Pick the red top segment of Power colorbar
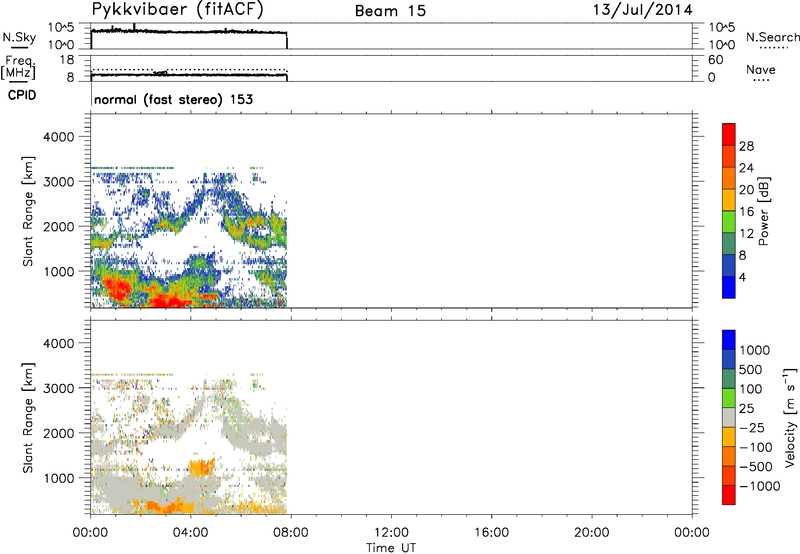Image resolution: width=800 pixels, height=554 pixels. coord(729,134)
